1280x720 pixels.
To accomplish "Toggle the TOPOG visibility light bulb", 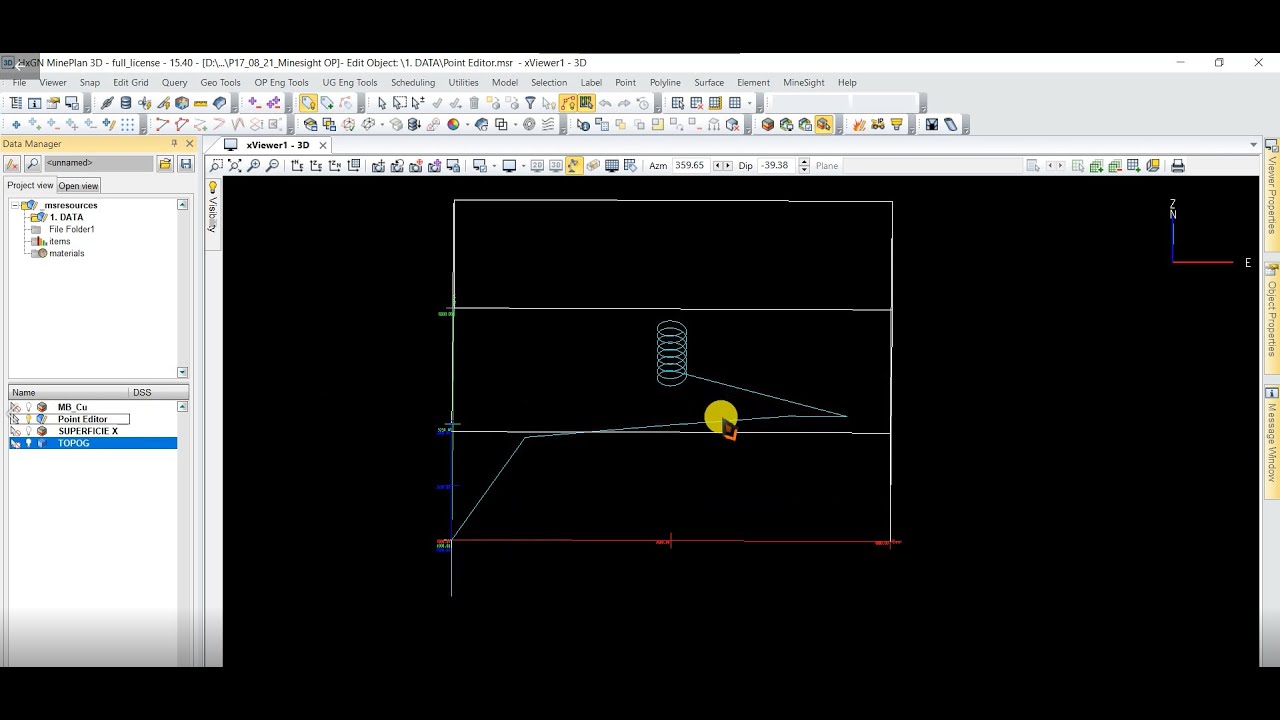I will coord(28,443).
